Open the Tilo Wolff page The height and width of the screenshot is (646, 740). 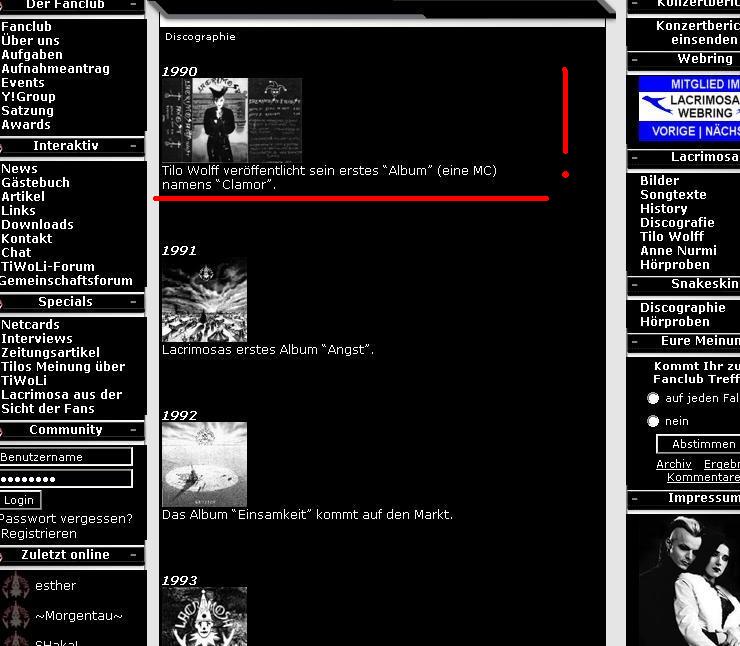coord(672,236)
